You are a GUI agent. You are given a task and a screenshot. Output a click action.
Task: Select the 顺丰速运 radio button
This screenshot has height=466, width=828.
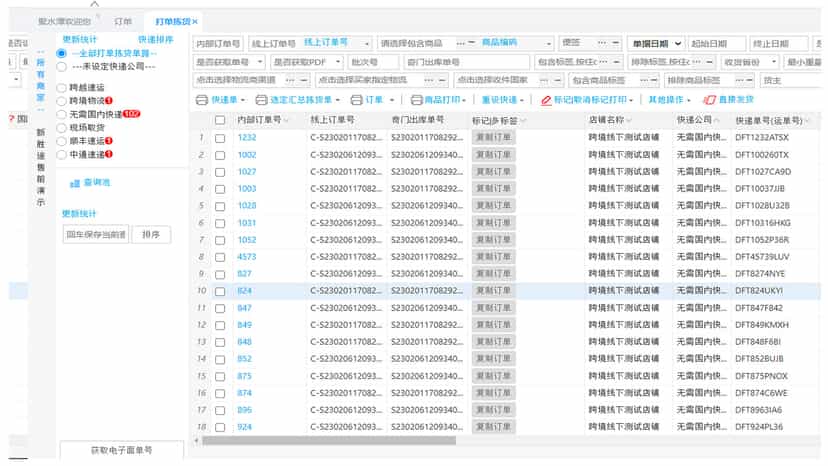click(62, 141)
